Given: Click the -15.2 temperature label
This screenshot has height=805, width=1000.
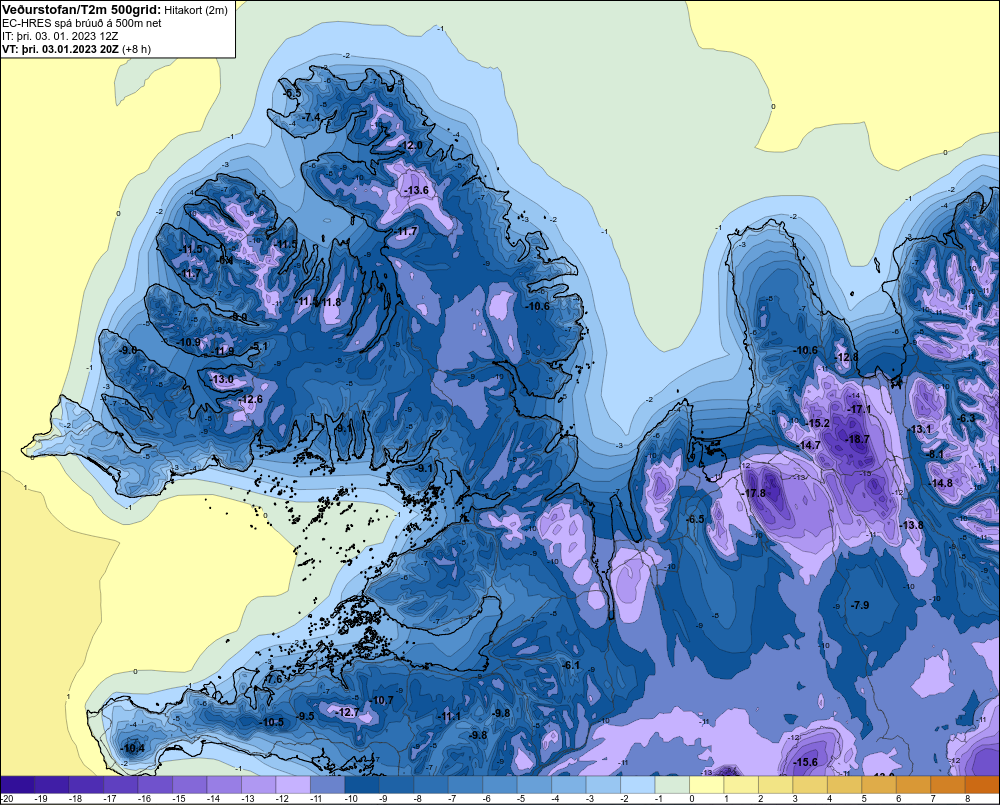Looking at the screenshot, I should click(x=818, y=423).
